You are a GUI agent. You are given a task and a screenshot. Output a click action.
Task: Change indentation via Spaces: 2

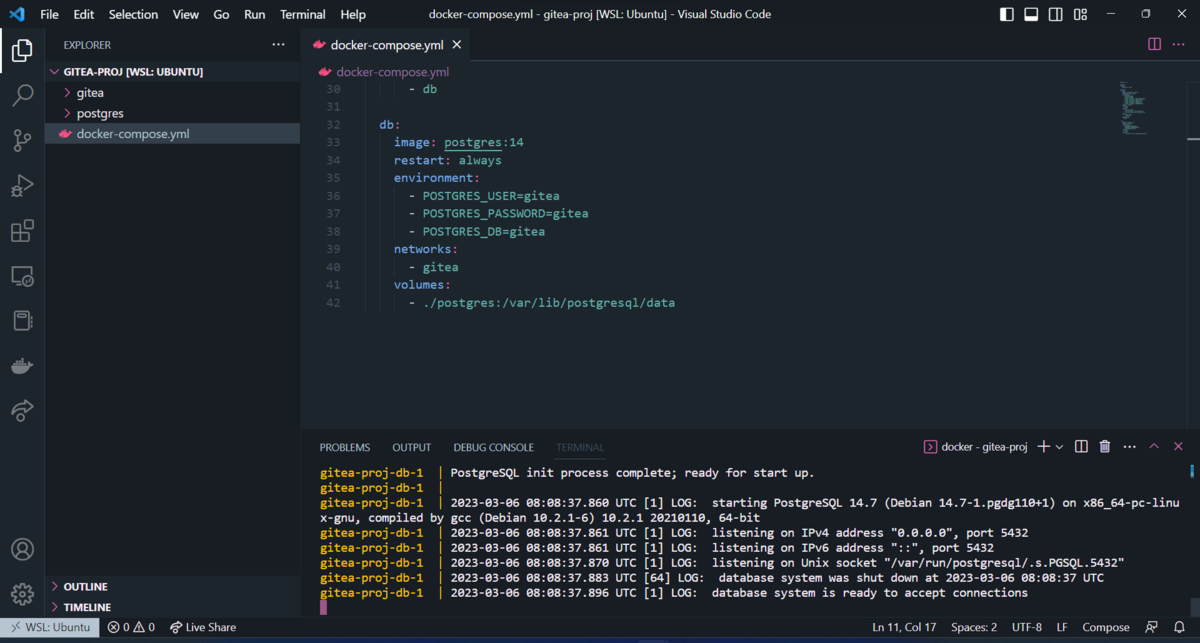[x=974, y=628]
